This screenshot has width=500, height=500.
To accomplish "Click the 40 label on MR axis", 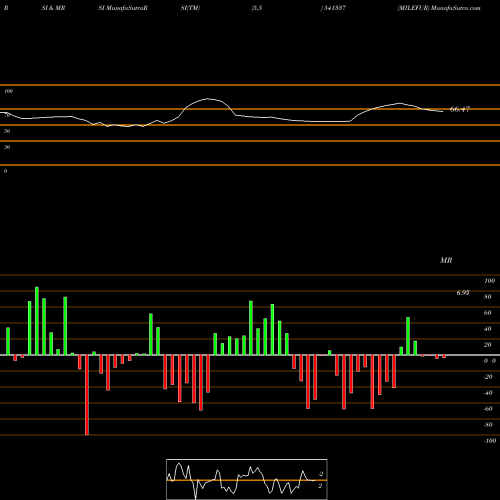I will pyautogui.click(x=488, y=329).
